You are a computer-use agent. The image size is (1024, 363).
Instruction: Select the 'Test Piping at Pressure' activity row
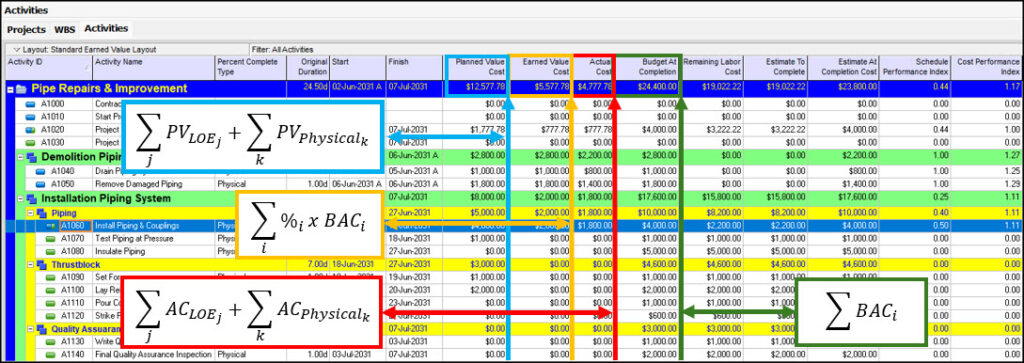pos(134,239)
